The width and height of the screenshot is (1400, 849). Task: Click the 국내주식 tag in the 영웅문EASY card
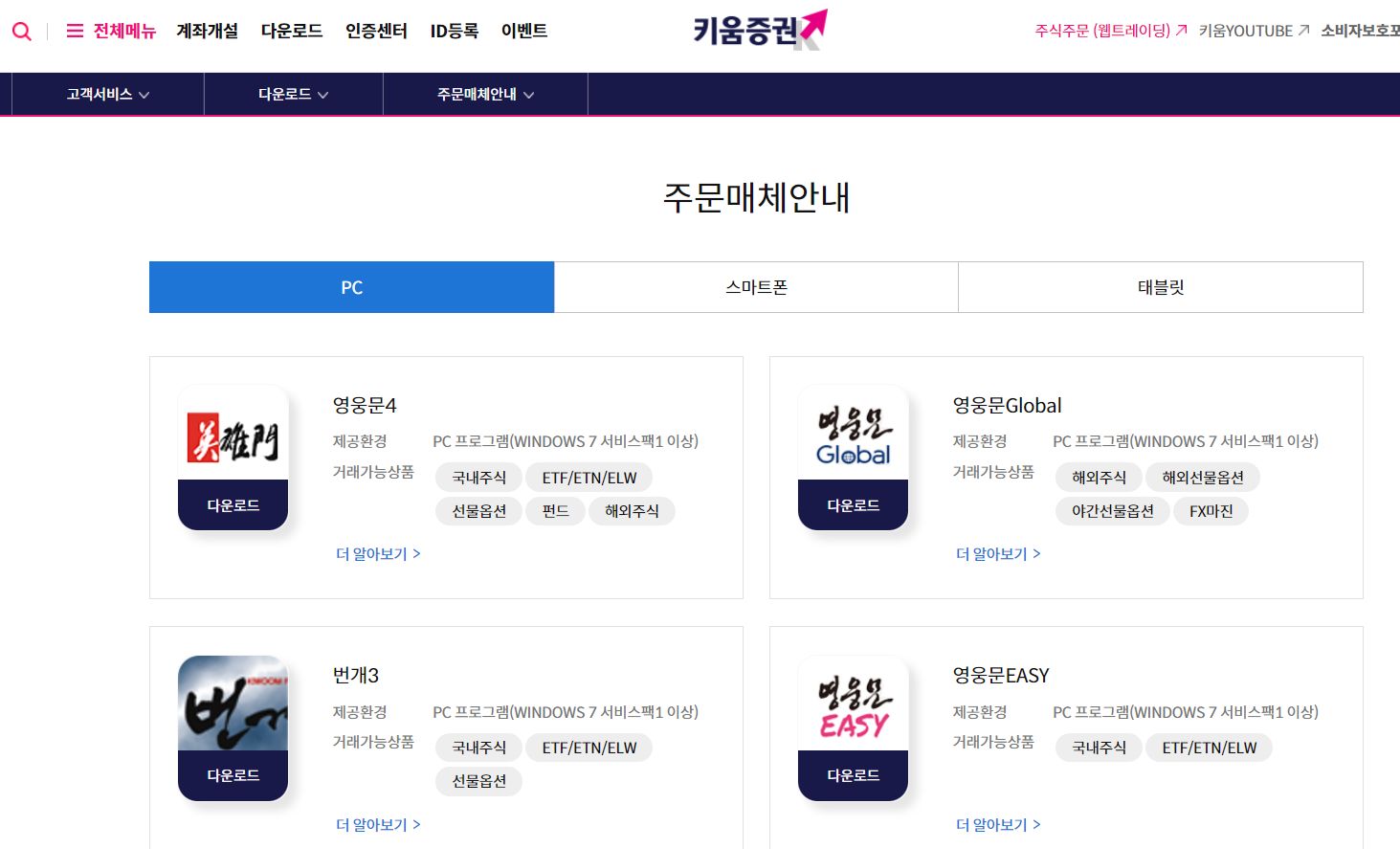[1099, 748]
